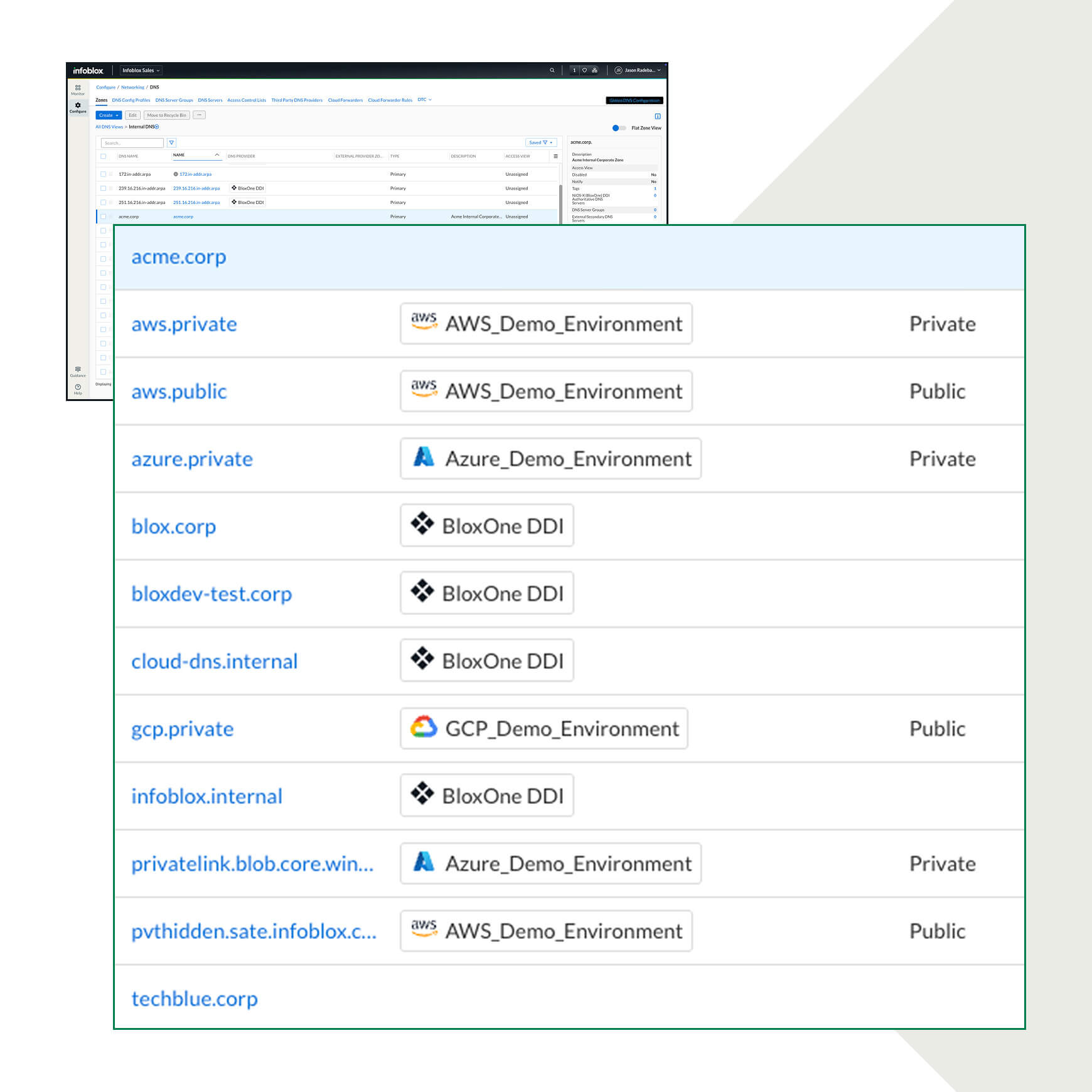
Task: Click the BloxOne DDI badge for 251.16.216.in-addr.arpa
Action: pyautogui.click(x=248, y=202)
